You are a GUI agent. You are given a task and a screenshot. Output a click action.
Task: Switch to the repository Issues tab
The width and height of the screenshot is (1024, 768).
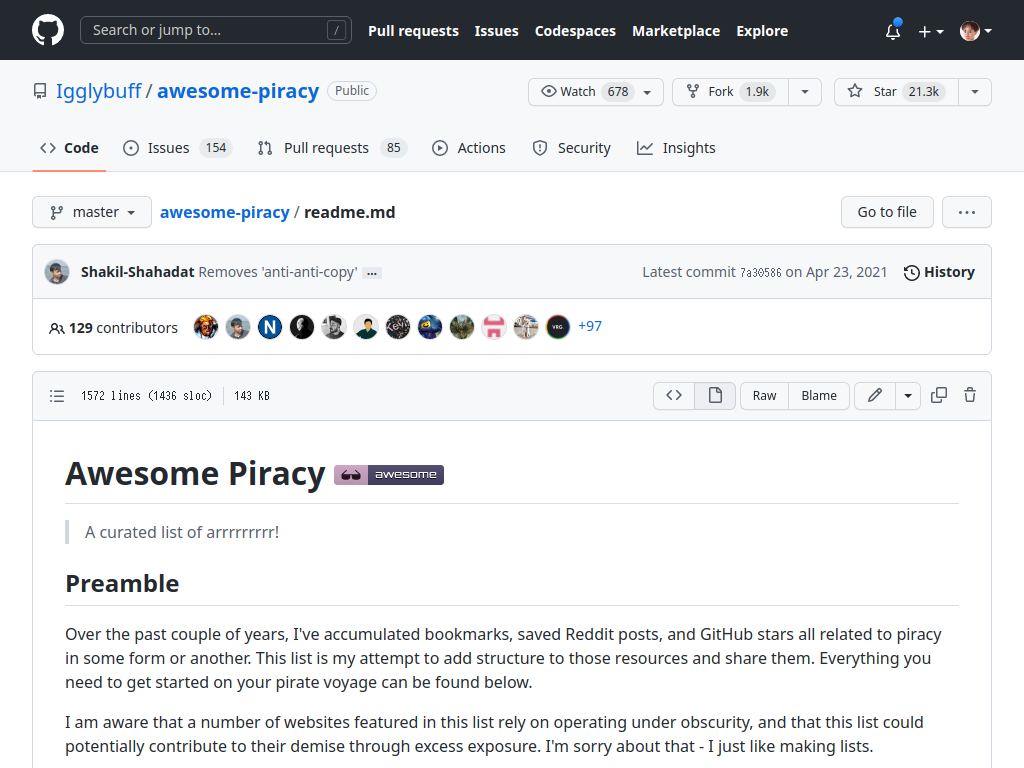(178, 148)
